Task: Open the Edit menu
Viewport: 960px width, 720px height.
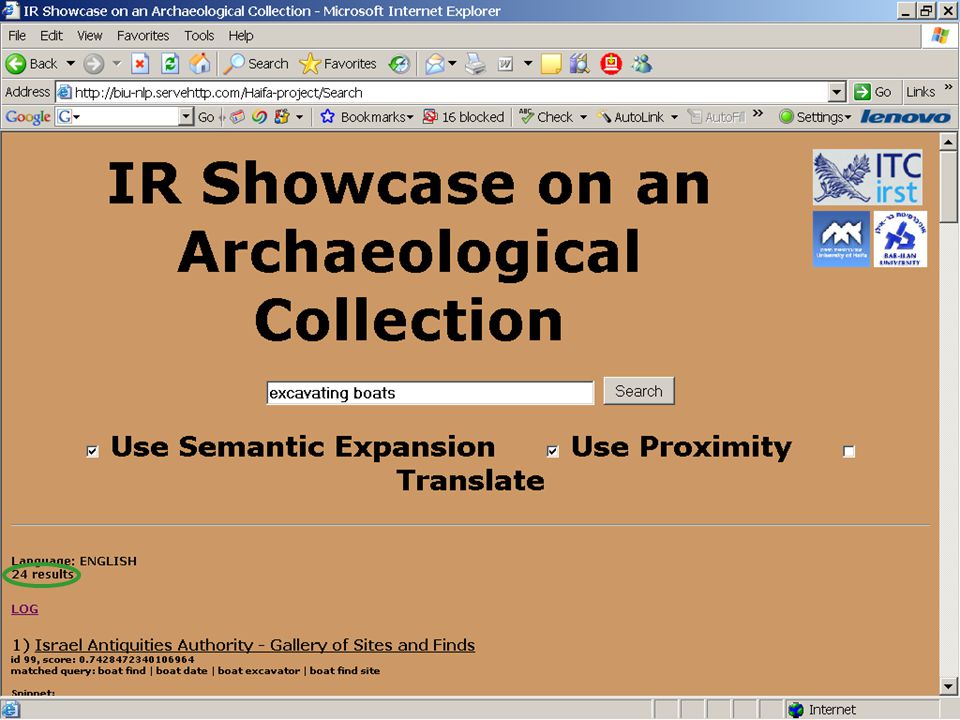Action: pyautogui.click(x=51, y=36)
